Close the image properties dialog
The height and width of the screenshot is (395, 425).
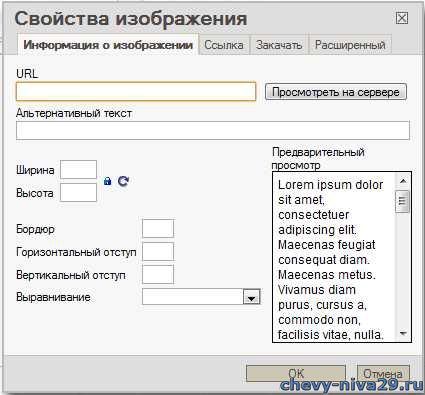[402, 18]
